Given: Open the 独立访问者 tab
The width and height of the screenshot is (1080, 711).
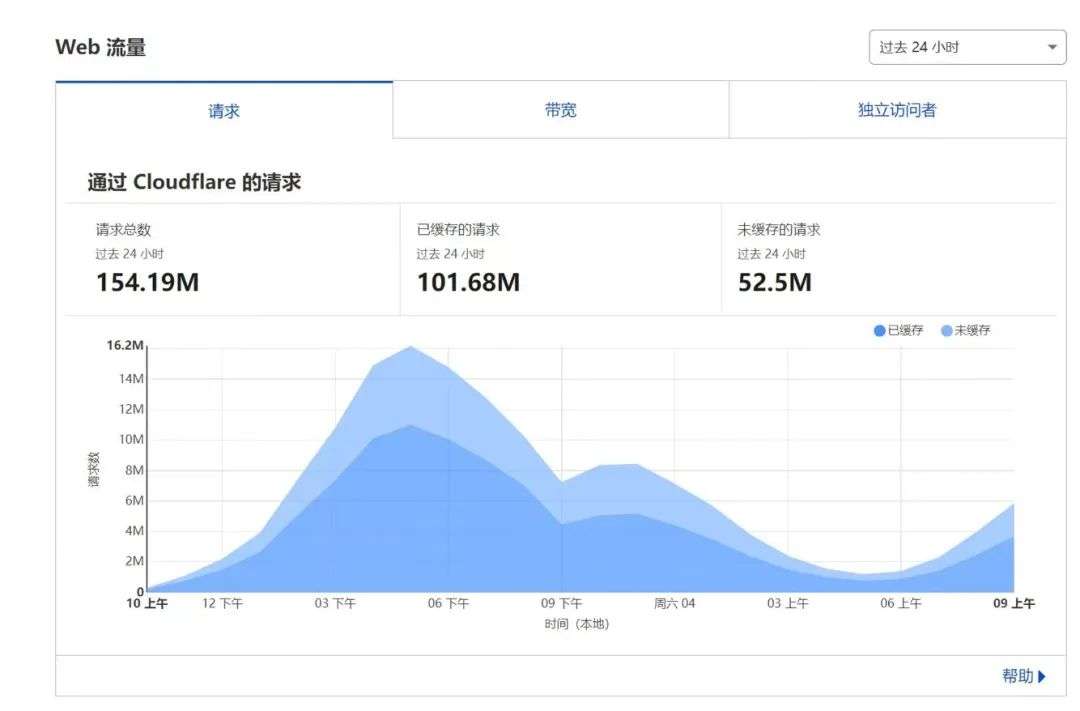Looking at the screenshot, I should pyautogui.click(x=897, y=110).
